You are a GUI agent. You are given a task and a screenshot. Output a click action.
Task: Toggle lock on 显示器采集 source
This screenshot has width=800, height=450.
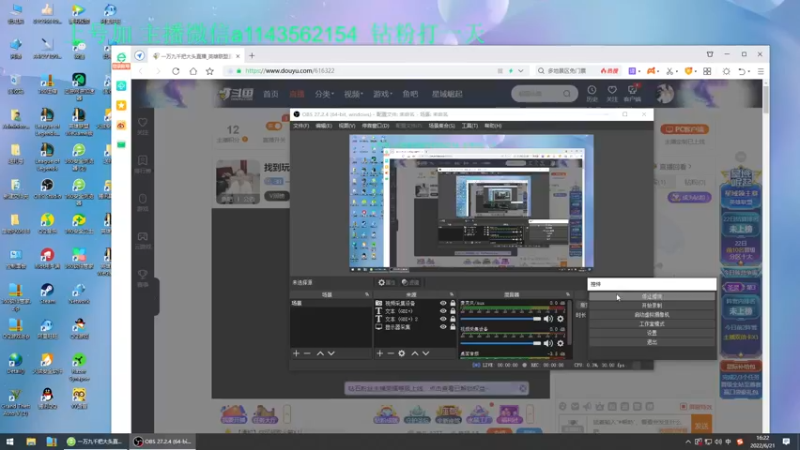click(x=453, y=327)
